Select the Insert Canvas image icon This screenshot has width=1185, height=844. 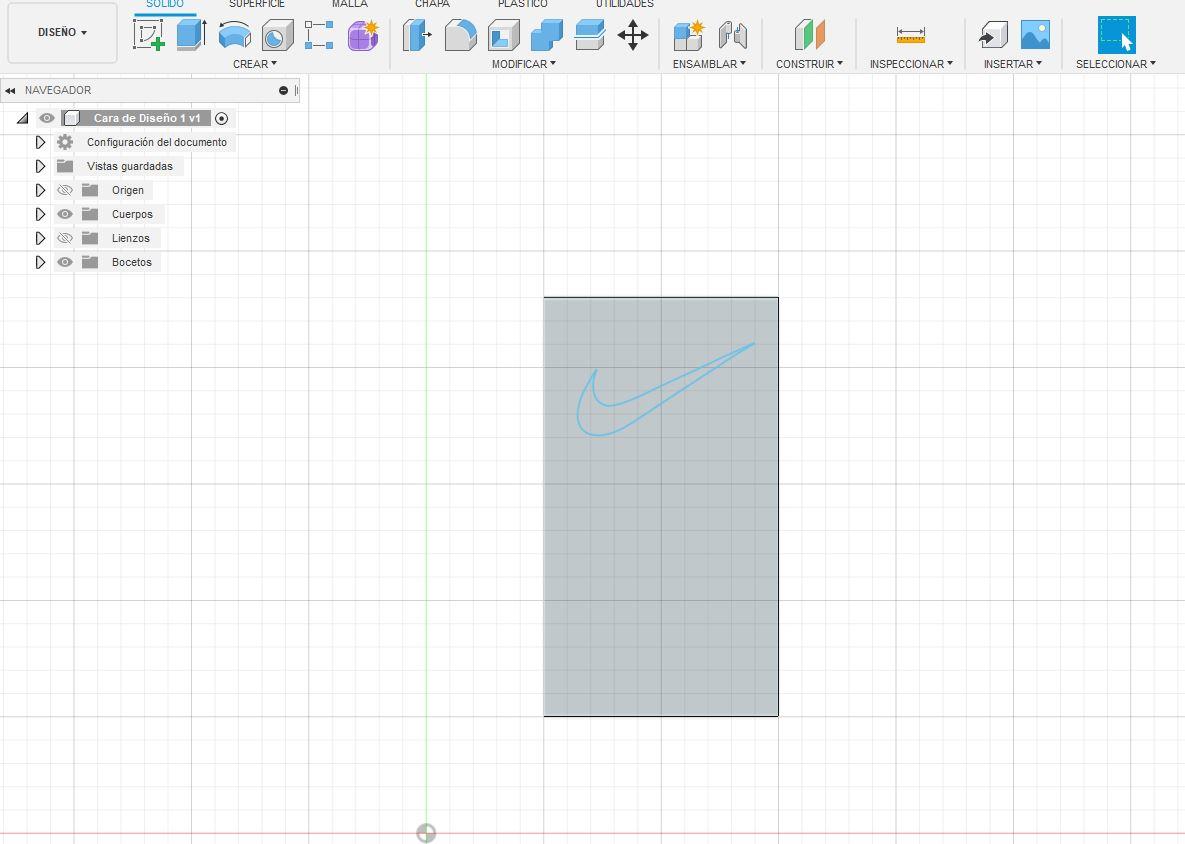pos(1035,35)
